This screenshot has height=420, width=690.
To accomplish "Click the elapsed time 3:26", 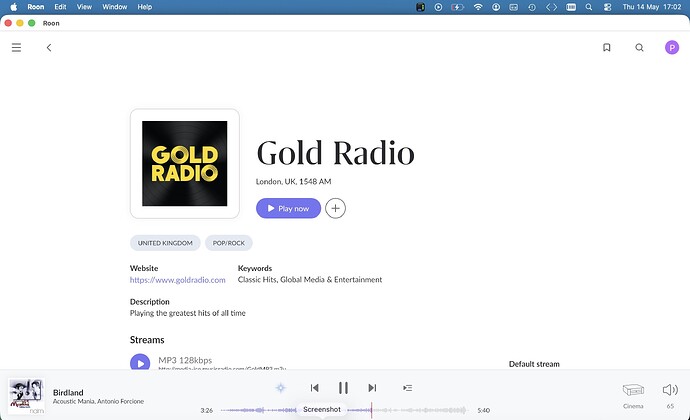I will (206, 410).
